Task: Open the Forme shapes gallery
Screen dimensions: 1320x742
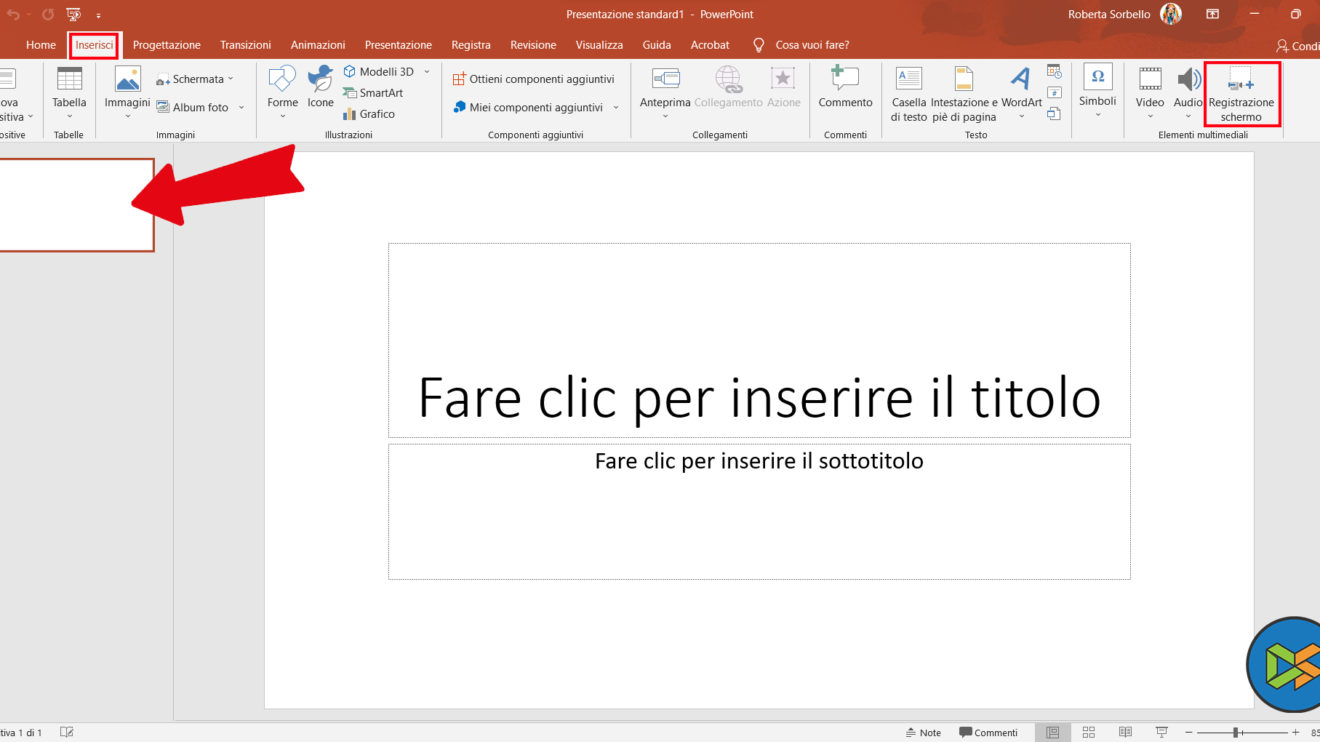Action: point(282,80)
